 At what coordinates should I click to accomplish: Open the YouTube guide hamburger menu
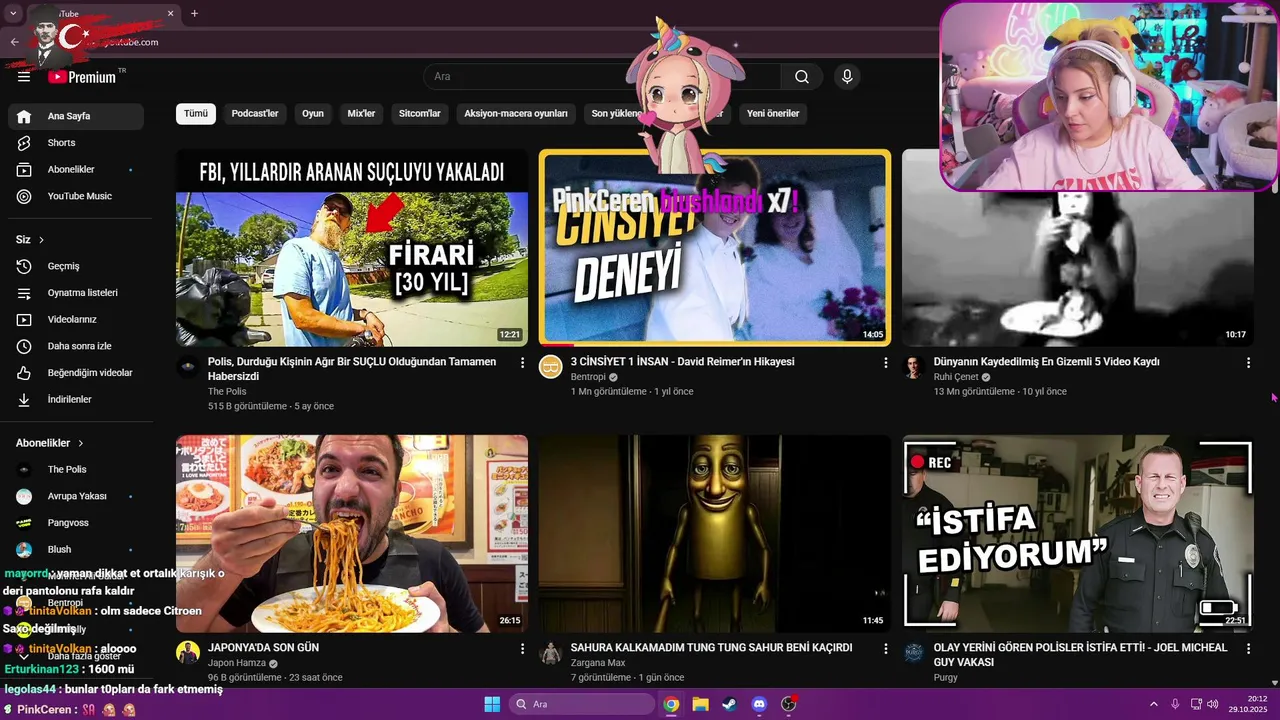tap(24, 77)
